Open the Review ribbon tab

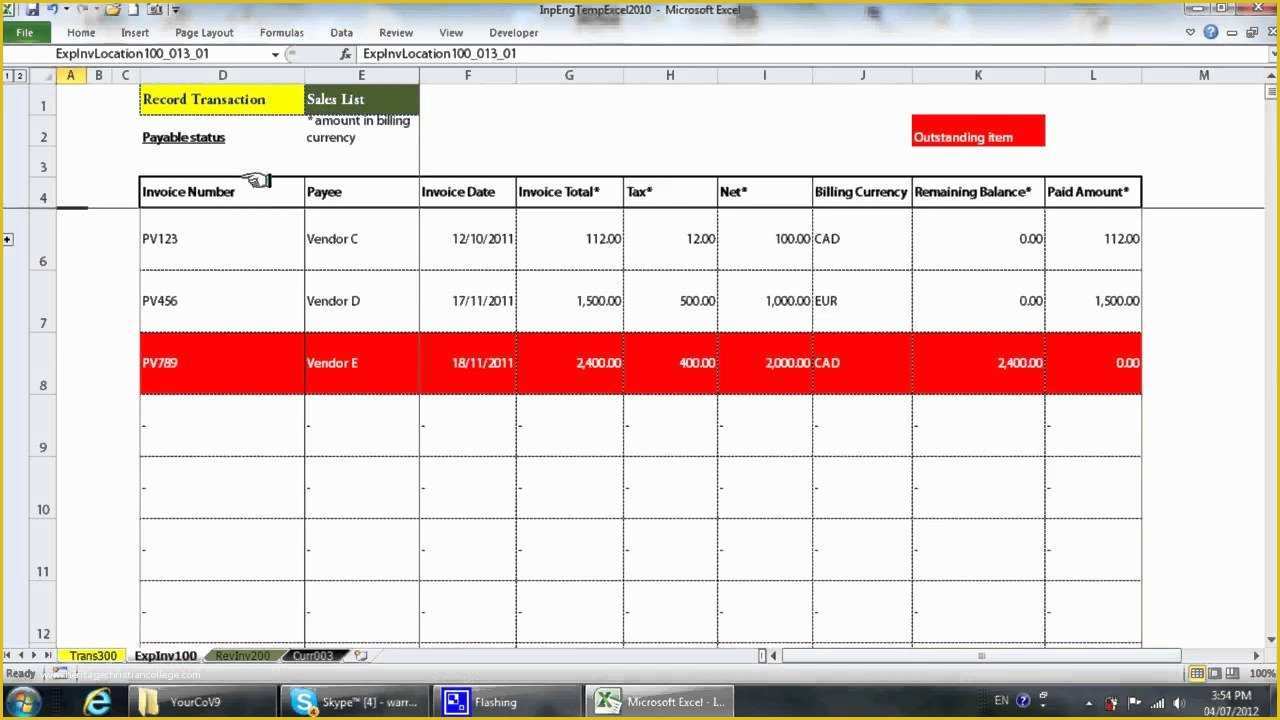[x=396, y=33]
